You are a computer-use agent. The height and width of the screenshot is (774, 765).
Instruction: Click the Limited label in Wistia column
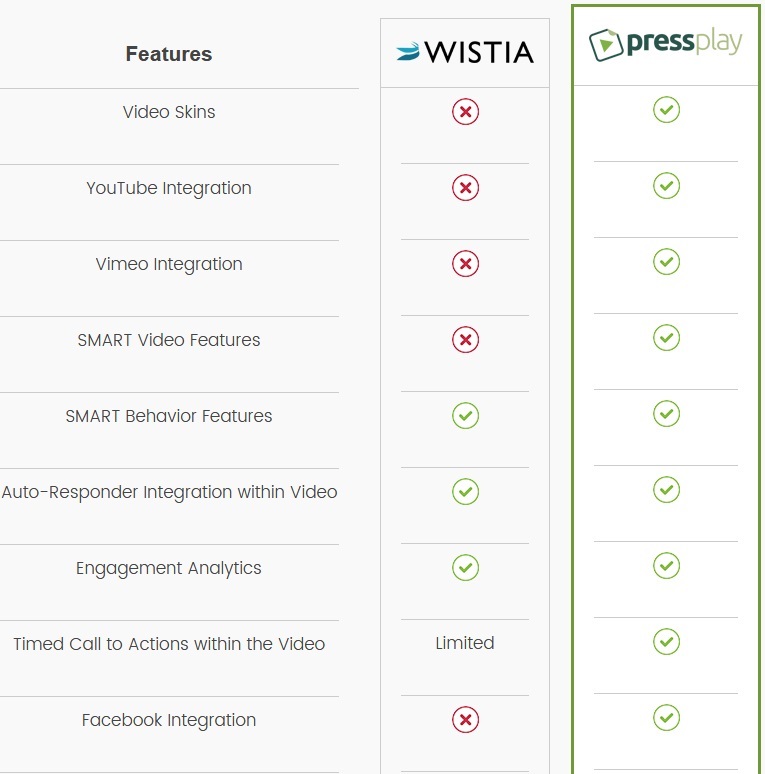pos(465,643)
